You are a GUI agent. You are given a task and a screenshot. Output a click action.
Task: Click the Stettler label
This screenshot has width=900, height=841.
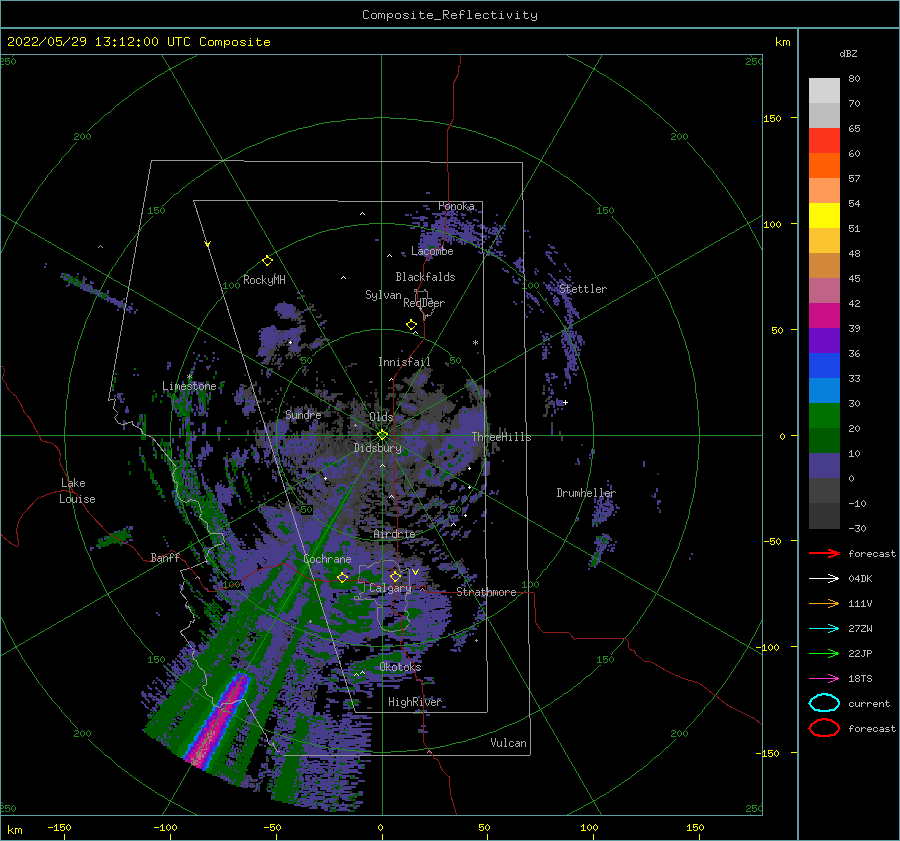point(583,289)
